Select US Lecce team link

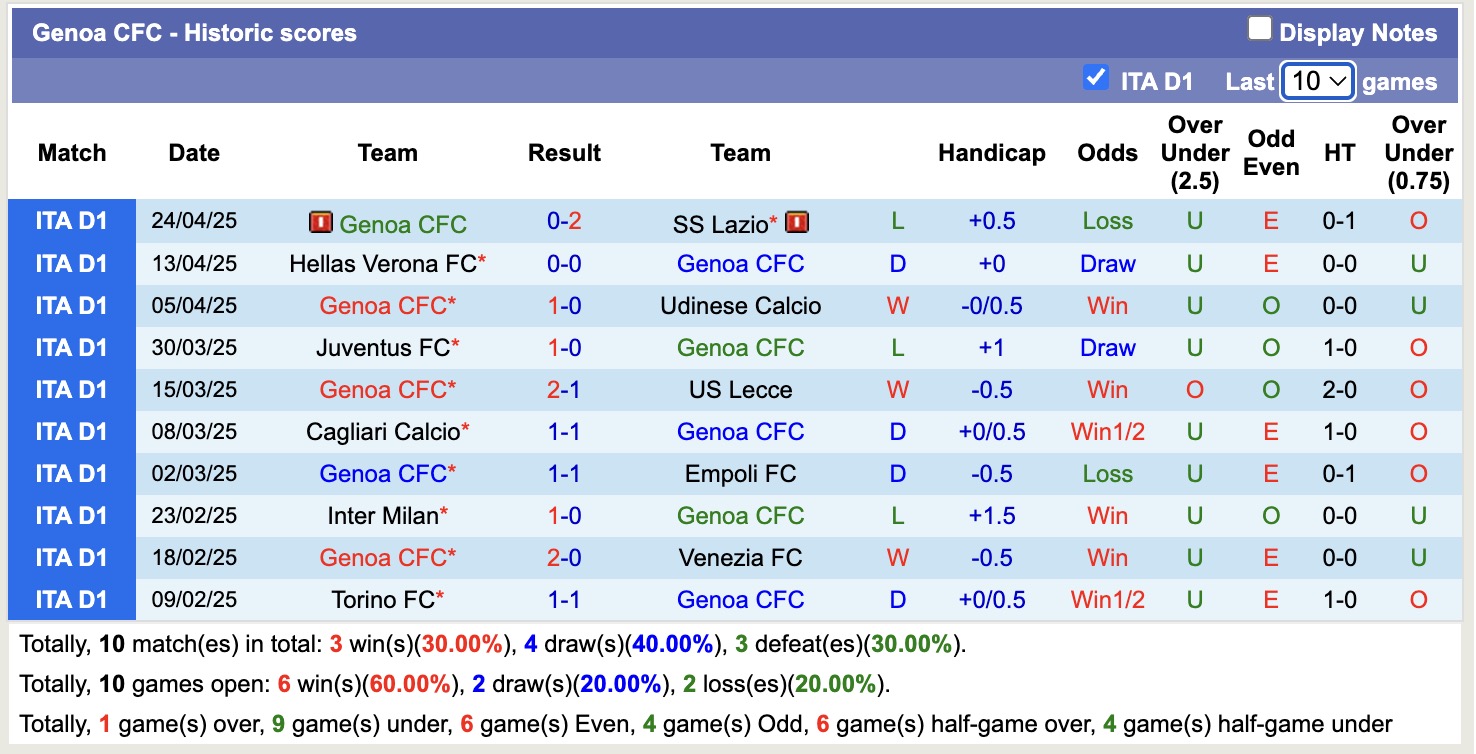(x=740, y=390)
